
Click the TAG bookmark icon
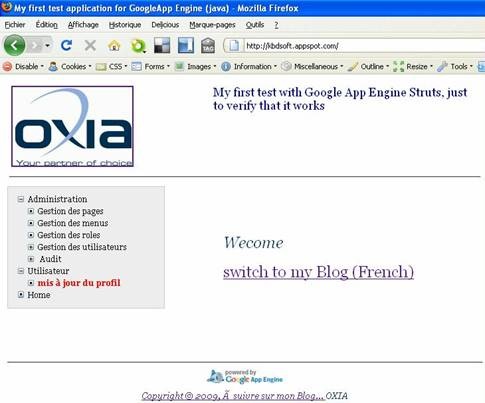pyautogui.click(x=208, y=45)
